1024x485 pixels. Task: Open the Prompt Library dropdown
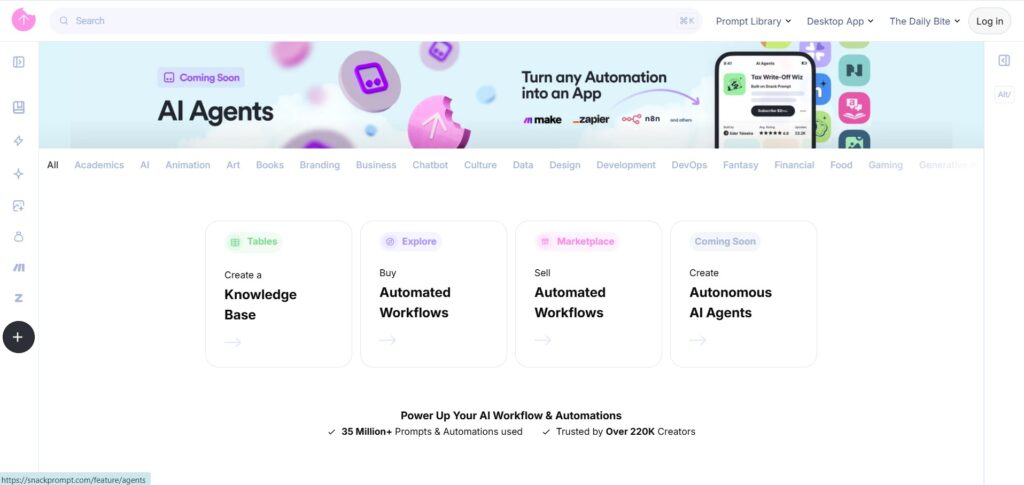click(x=753, y=21)
